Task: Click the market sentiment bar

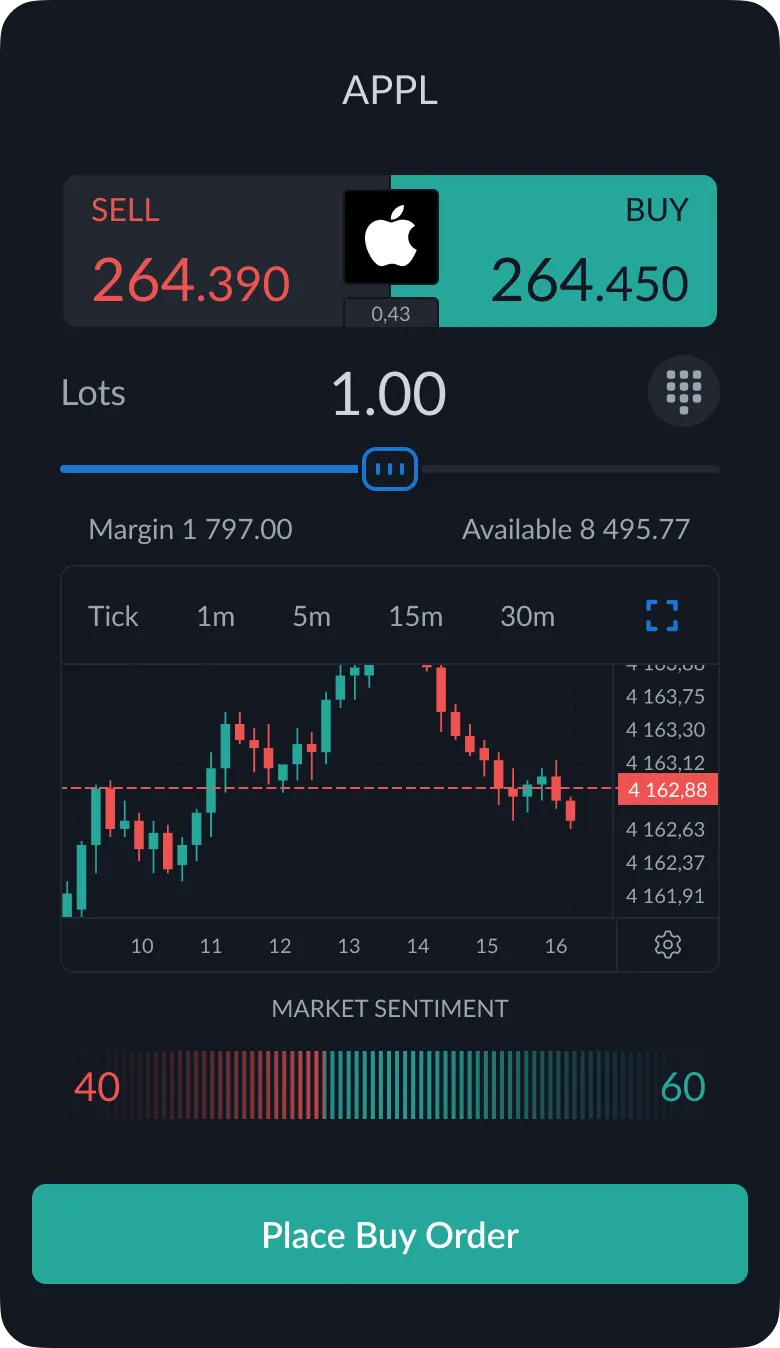Action: click(x=390, y=1084)
